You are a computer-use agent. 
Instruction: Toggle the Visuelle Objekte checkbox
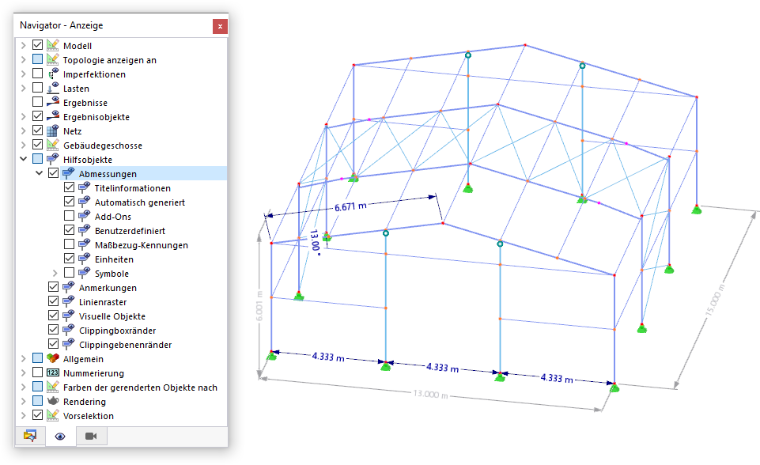coord(53,315)
